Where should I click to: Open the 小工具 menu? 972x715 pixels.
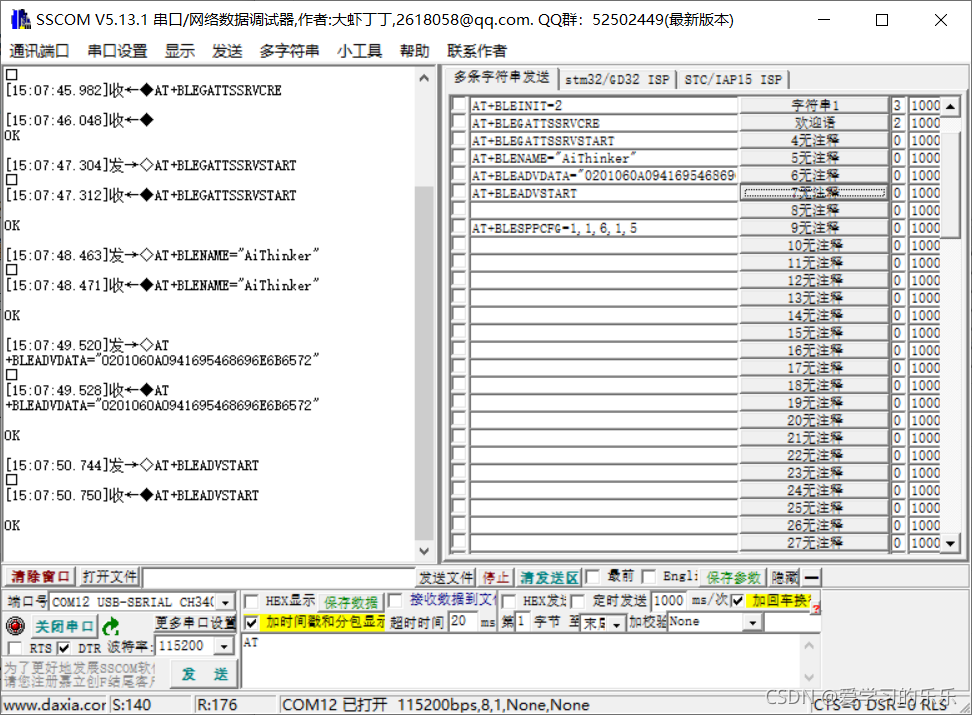[360, 51]
